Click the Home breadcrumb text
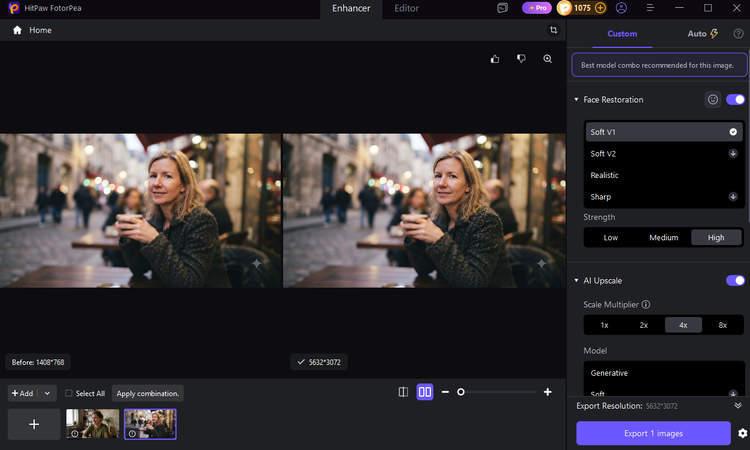Image resolution: width=750 pixels, height=450 pixels. click(40, 30)
